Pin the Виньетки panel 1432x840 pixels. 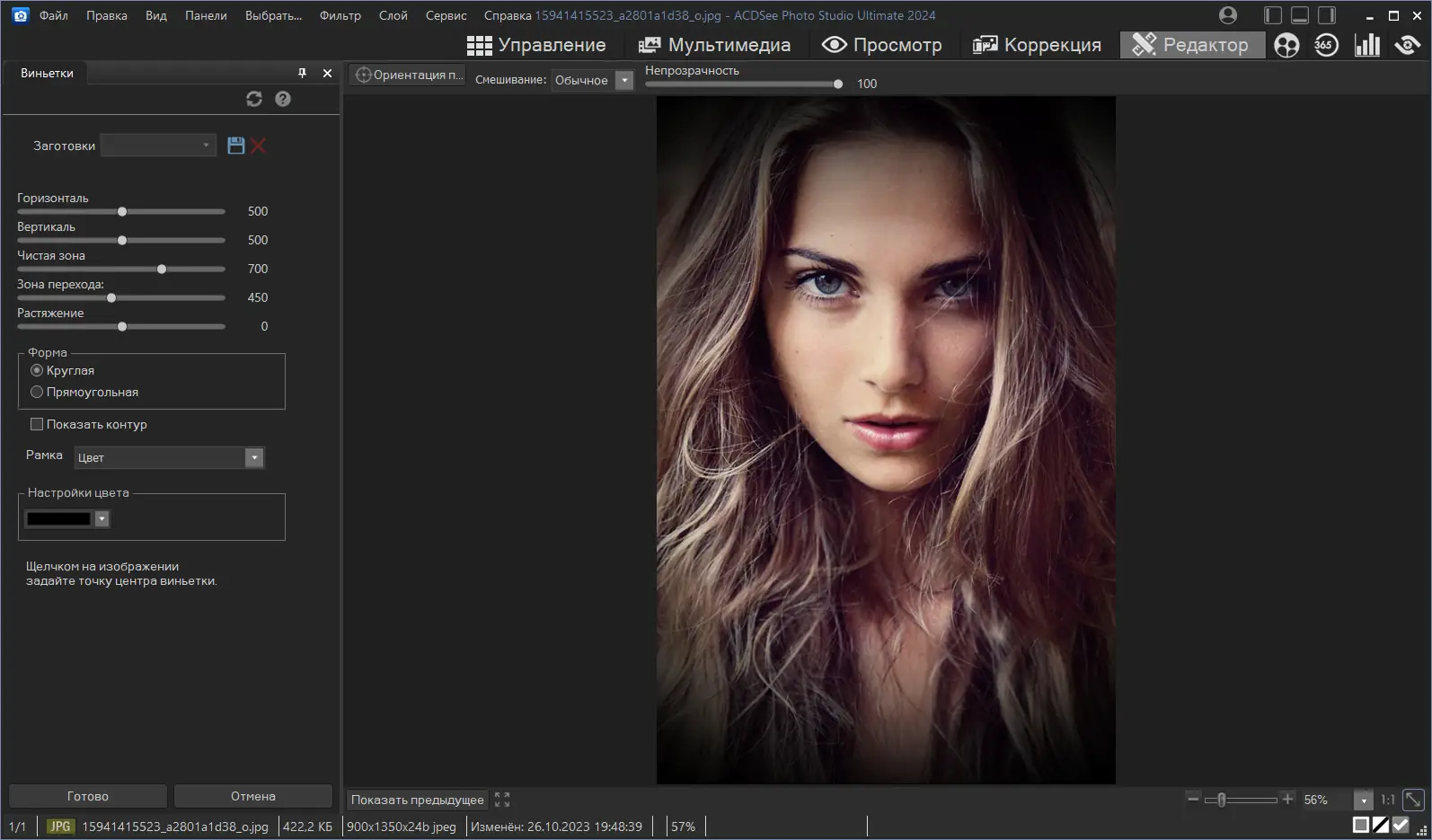point(302,73)
